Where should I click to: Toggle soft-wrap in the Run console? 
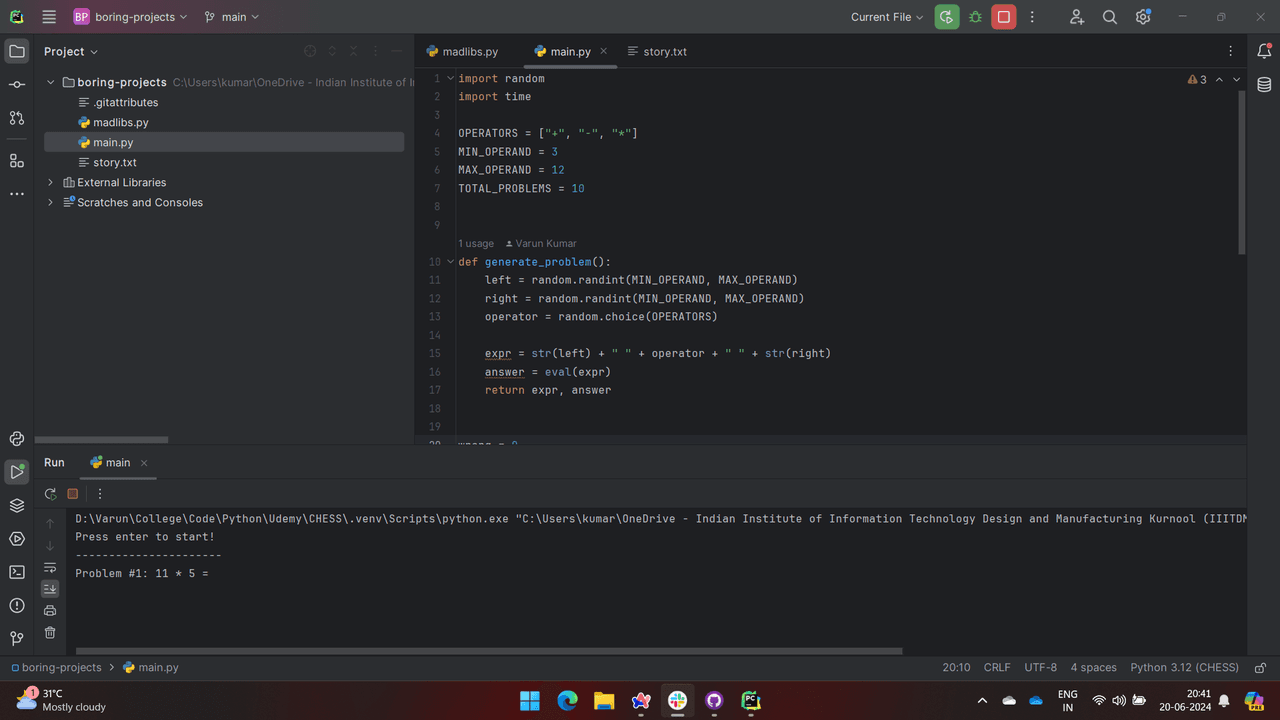coord(50,567)
